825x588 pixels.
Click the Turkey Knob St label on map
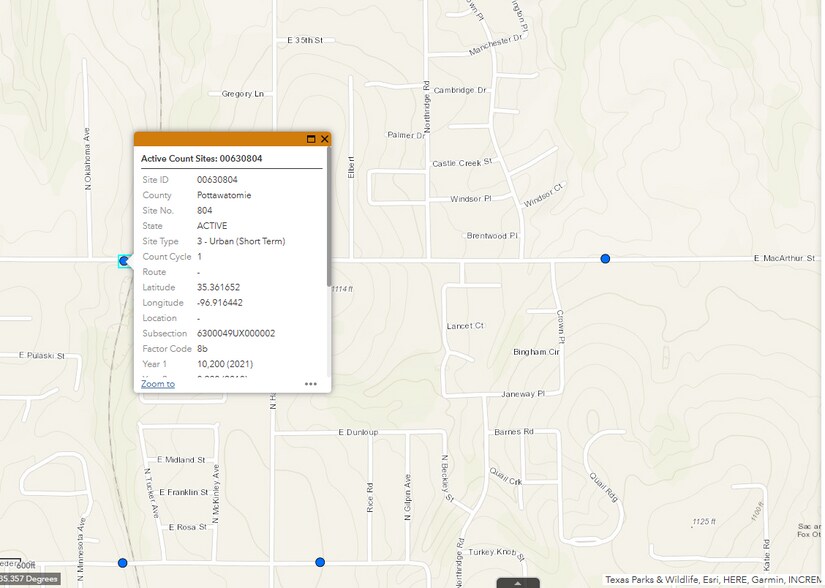[x=496, y=552]
